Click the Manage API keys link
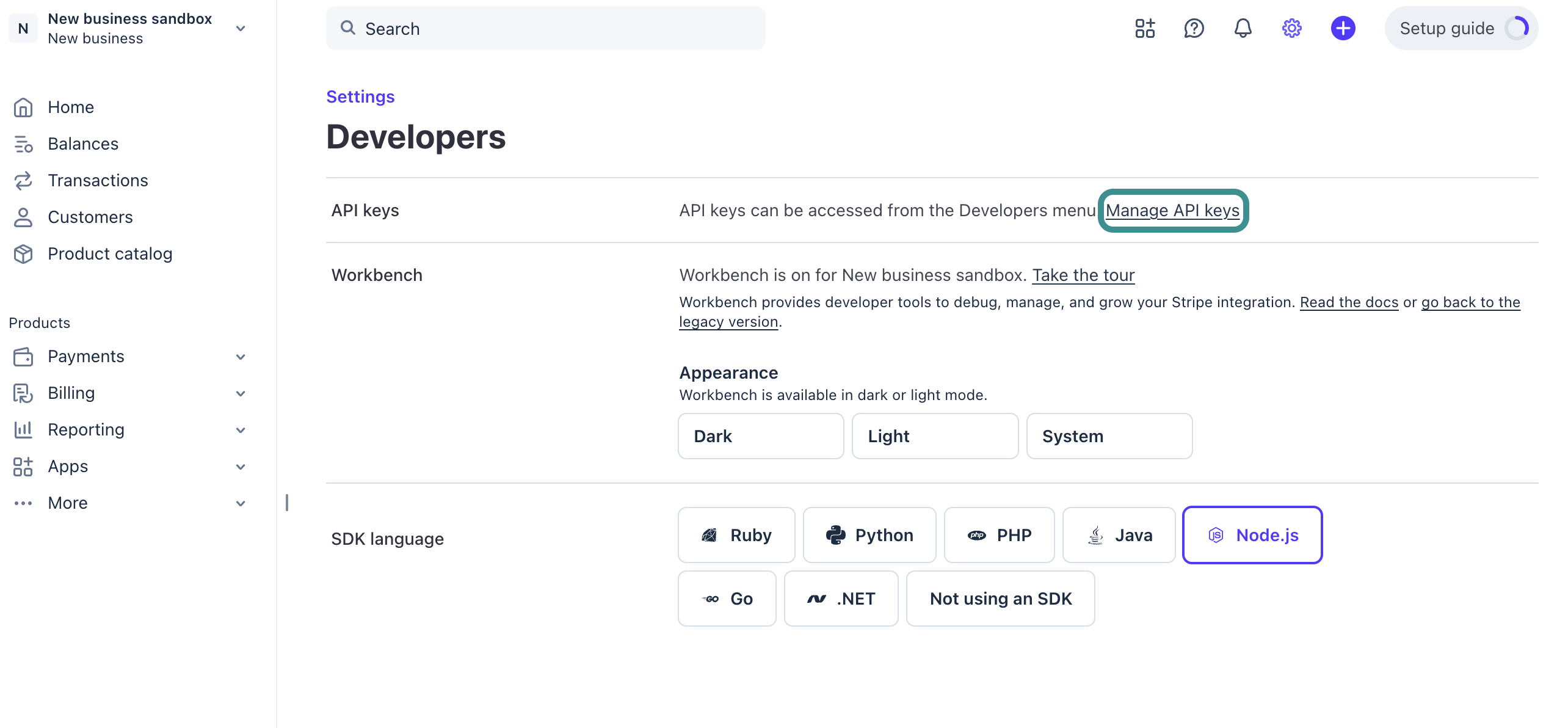The height and width of the screenshot is (728, 1568). click(1172, 210)
